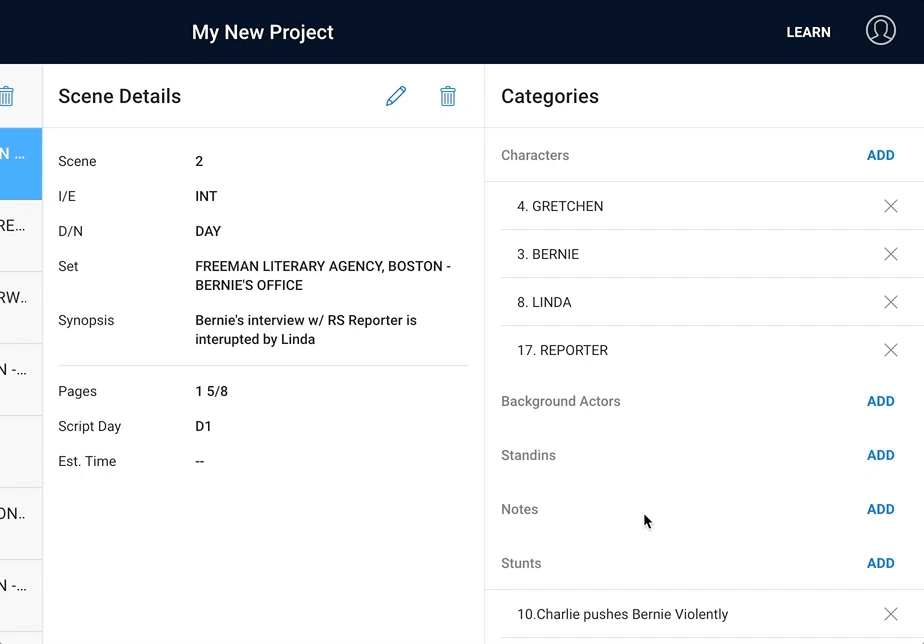Select the highlighted blue scene in the left list
The width and height of the screenshot is (924, 644).
pos(20,163)
